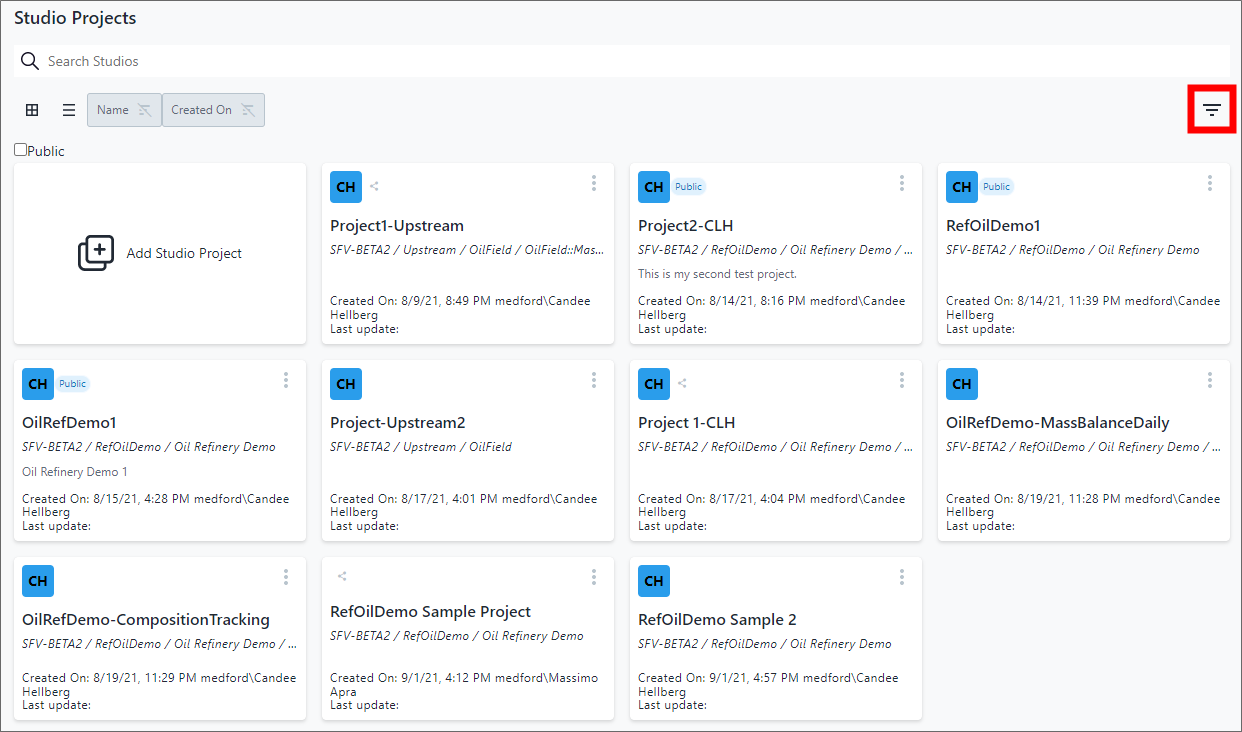
Task: Open options menu for OilRefDemo1 card
Action: click(x=285, y=380)
